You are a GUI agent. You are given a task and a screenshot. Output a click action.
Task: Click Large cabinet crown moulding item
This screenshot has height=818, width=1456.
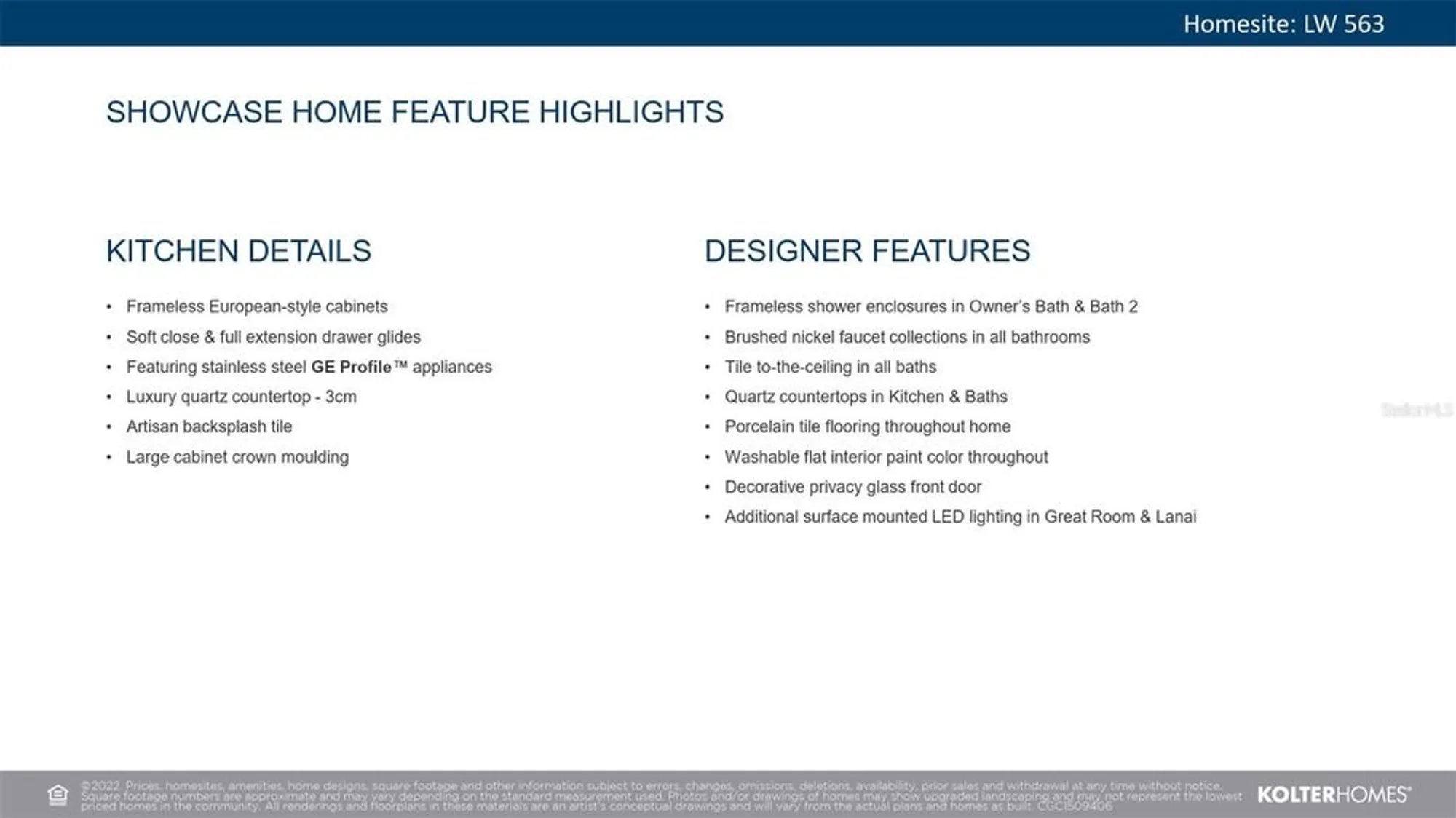point(237,457)
